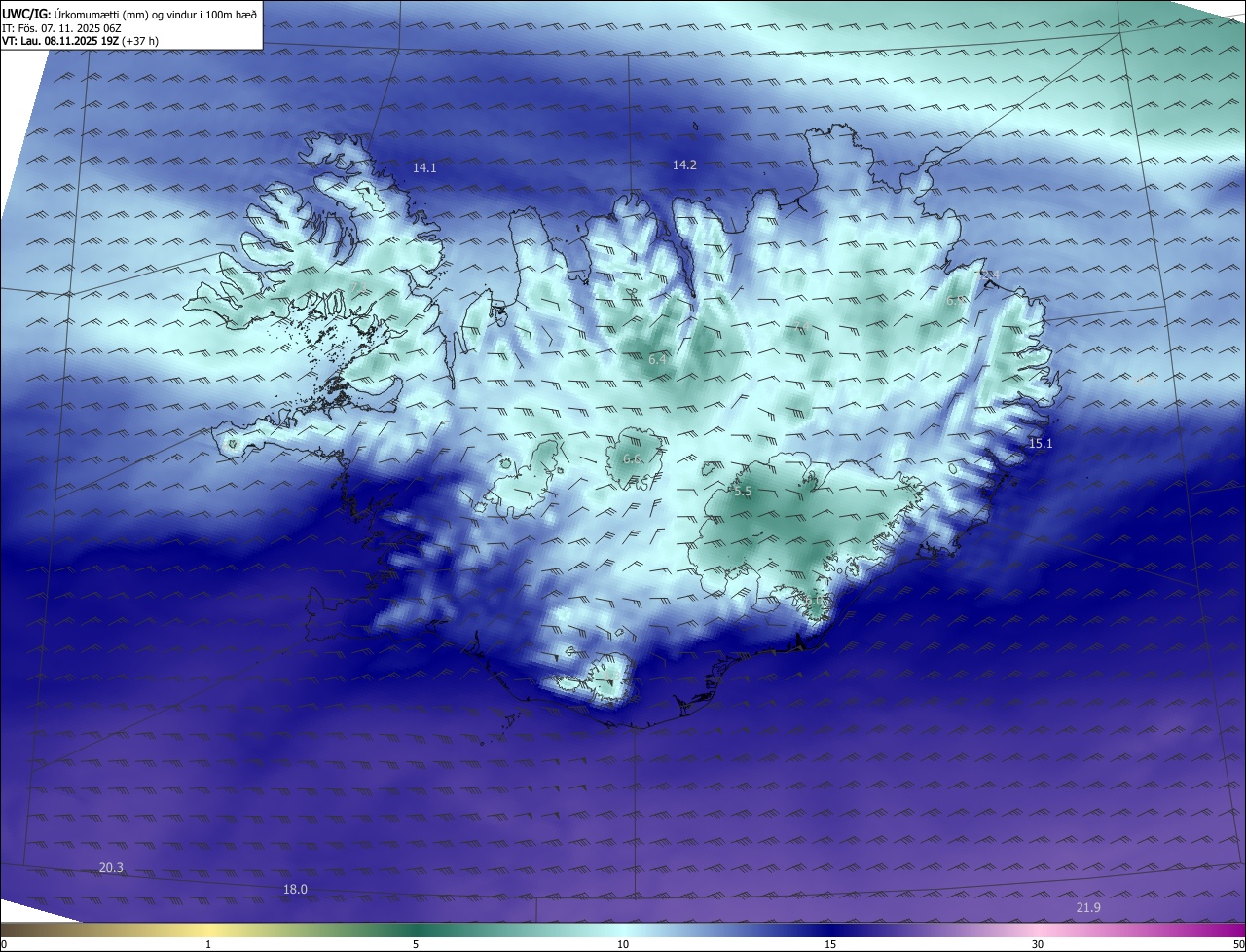Click the 14.1 precipitation value northwest of Iceland
1246x952 pixels.
pyautogui.click(x=424, y=168)
